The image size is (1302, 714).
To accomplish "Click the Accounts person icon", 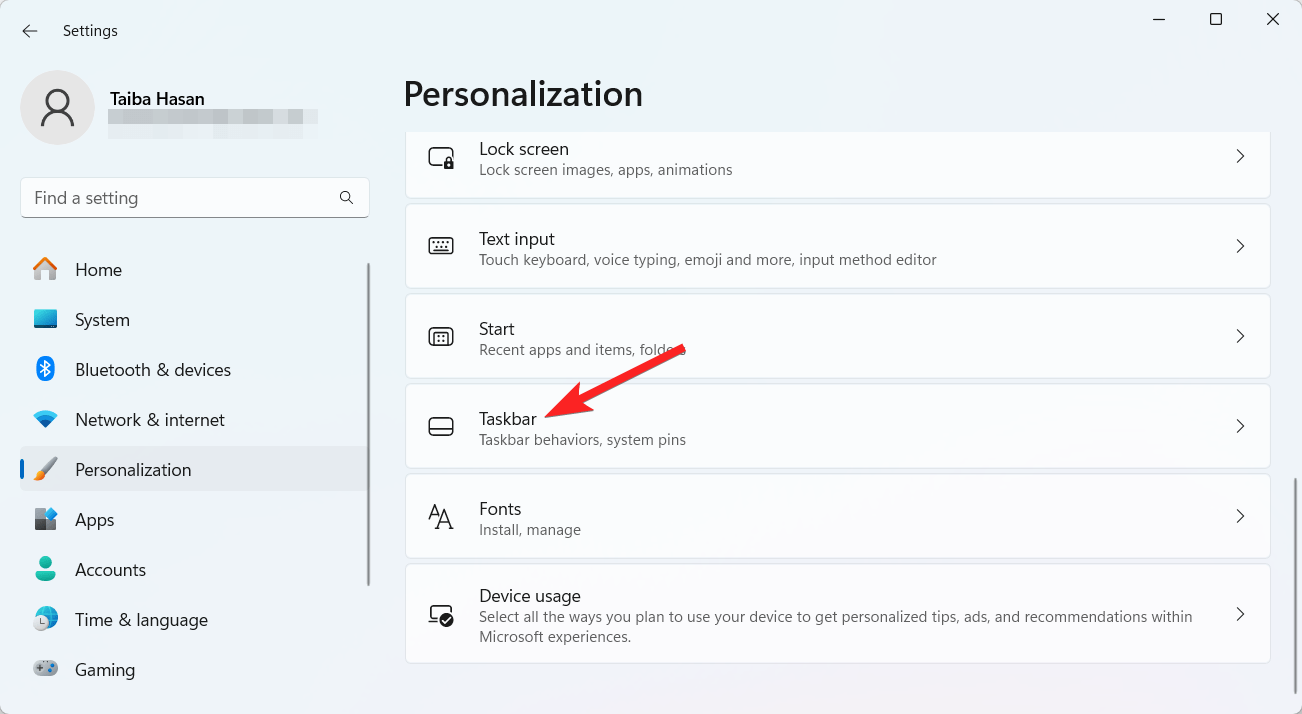I will (45, 570).
